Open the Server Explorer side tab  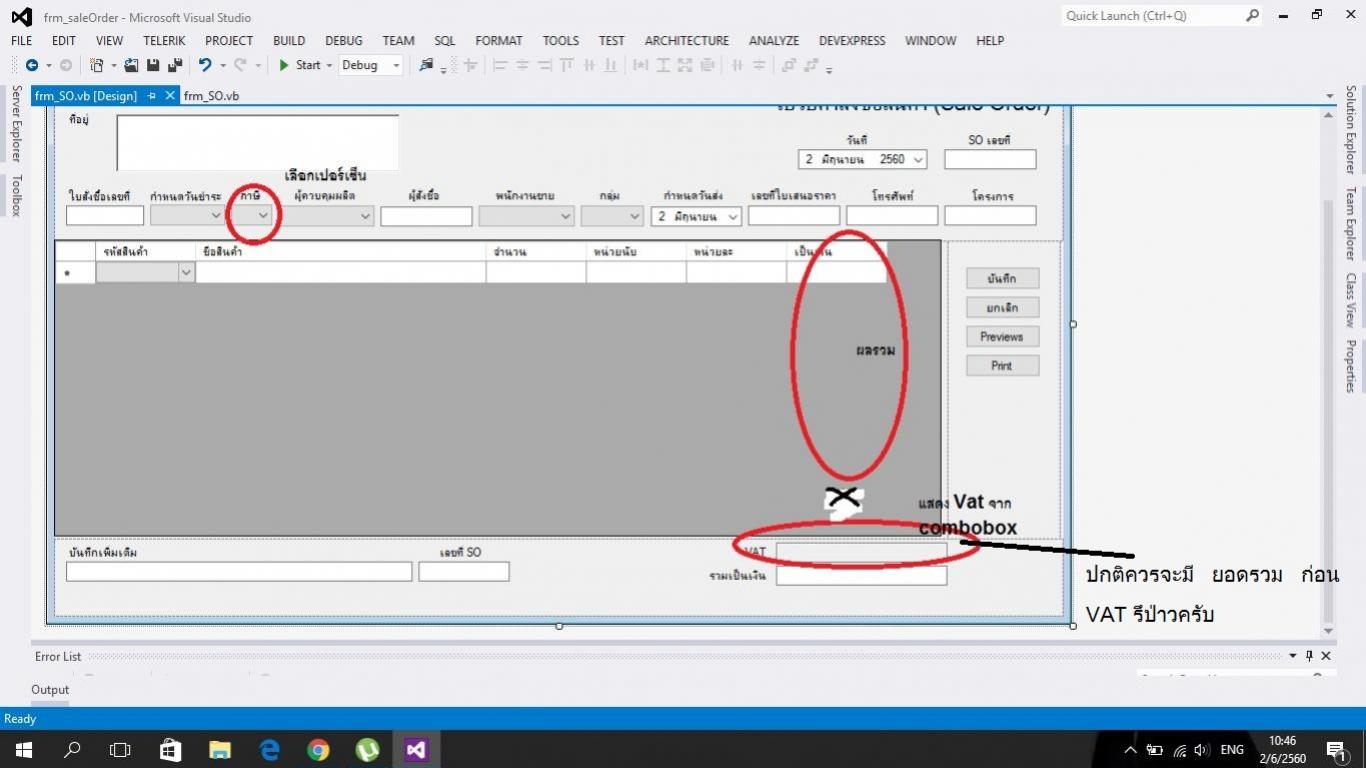click(15, 124)
